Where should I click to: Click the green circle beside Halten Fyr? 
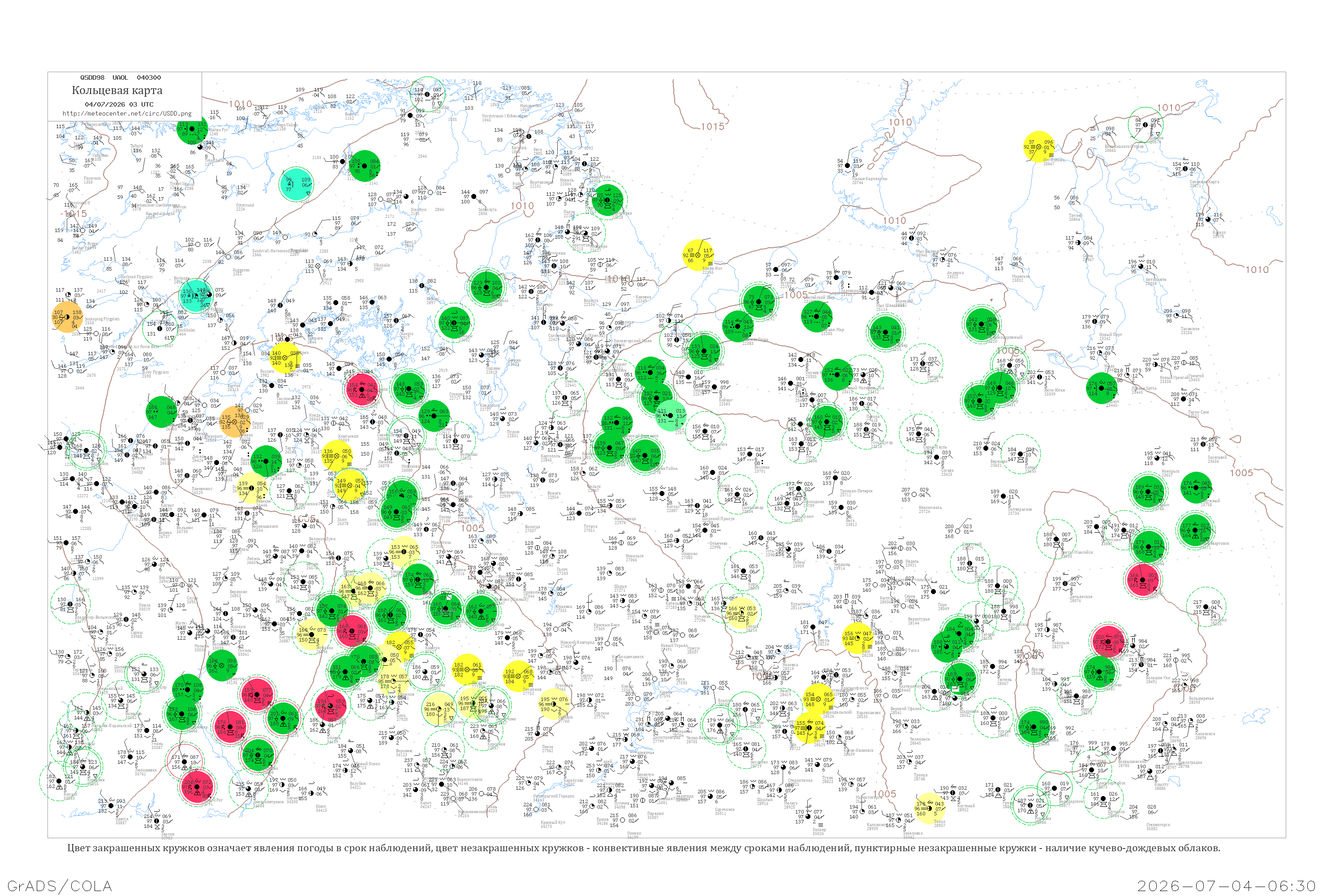click(x=193, y=129)
